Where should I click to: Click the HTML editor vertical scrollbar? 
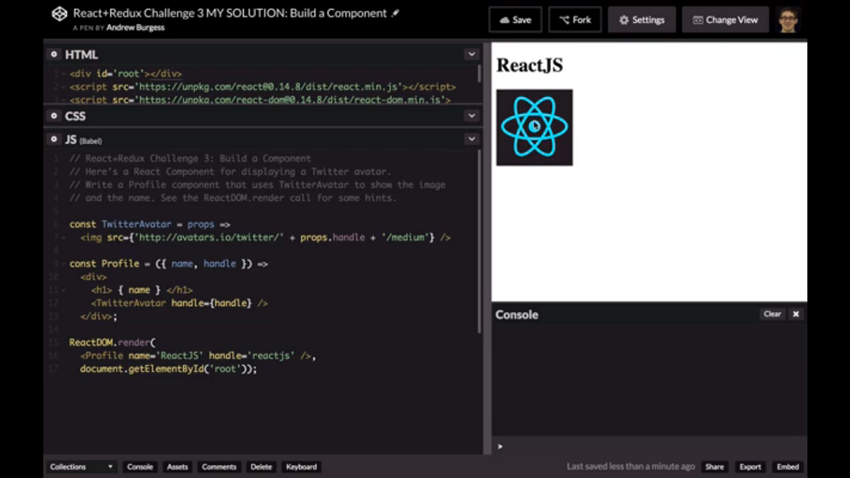[x=479, y=74]
